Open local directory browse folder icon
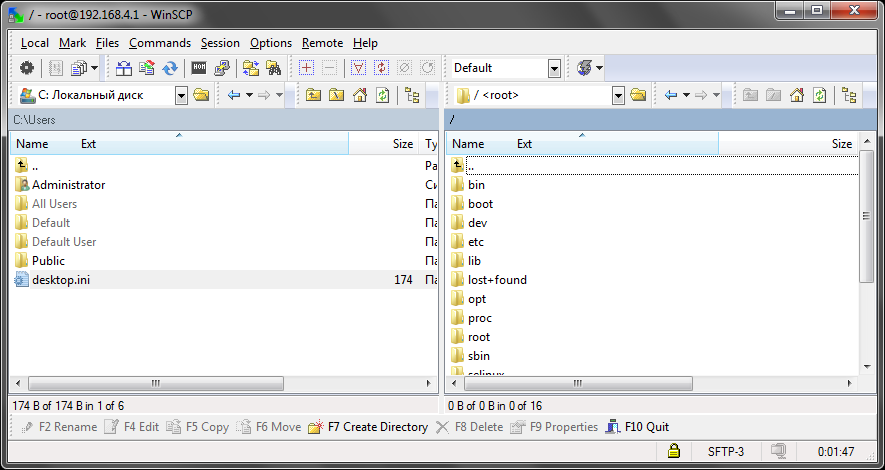 [201, 95]
